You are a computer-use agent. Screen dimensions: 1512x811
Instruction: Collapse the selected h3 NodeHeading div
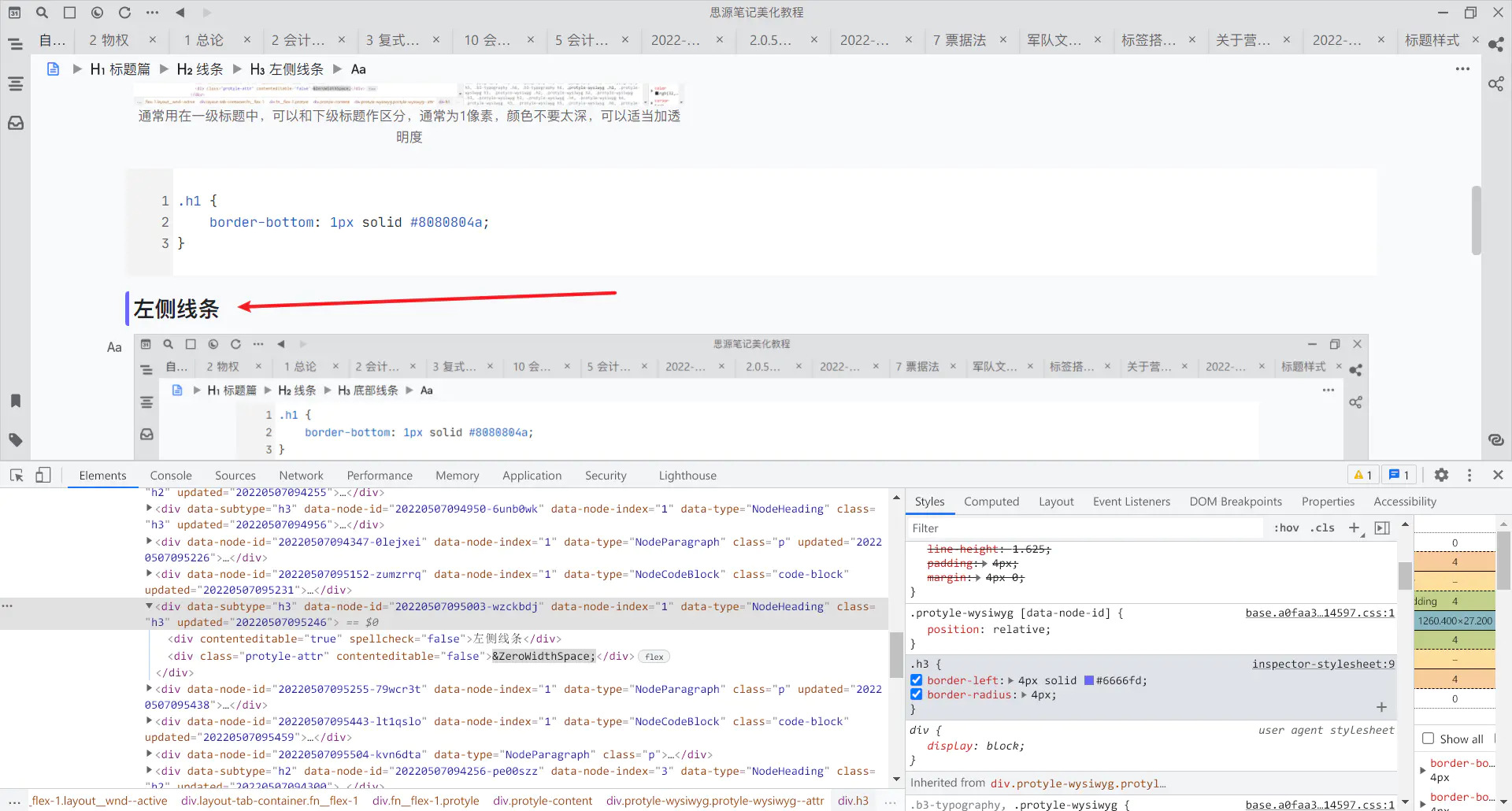coord(149,606)
